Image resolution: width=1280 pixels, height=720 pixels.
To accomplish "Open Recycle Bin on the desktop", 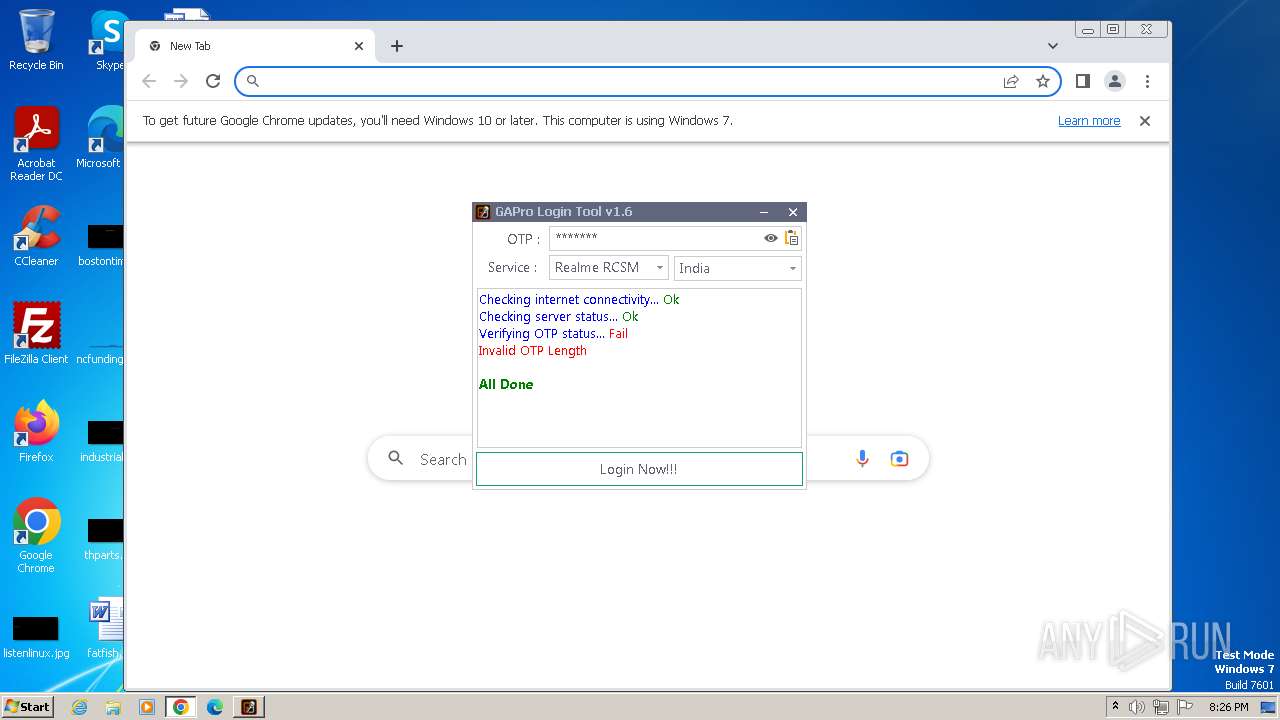I will tap(36, 40).
